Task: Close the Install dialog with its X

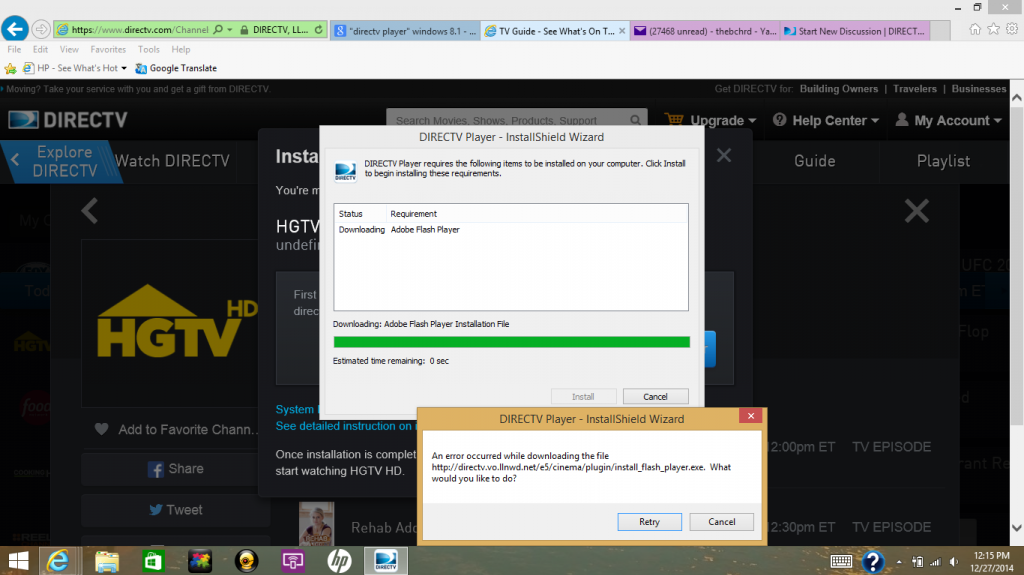Action: coord(724,156)
